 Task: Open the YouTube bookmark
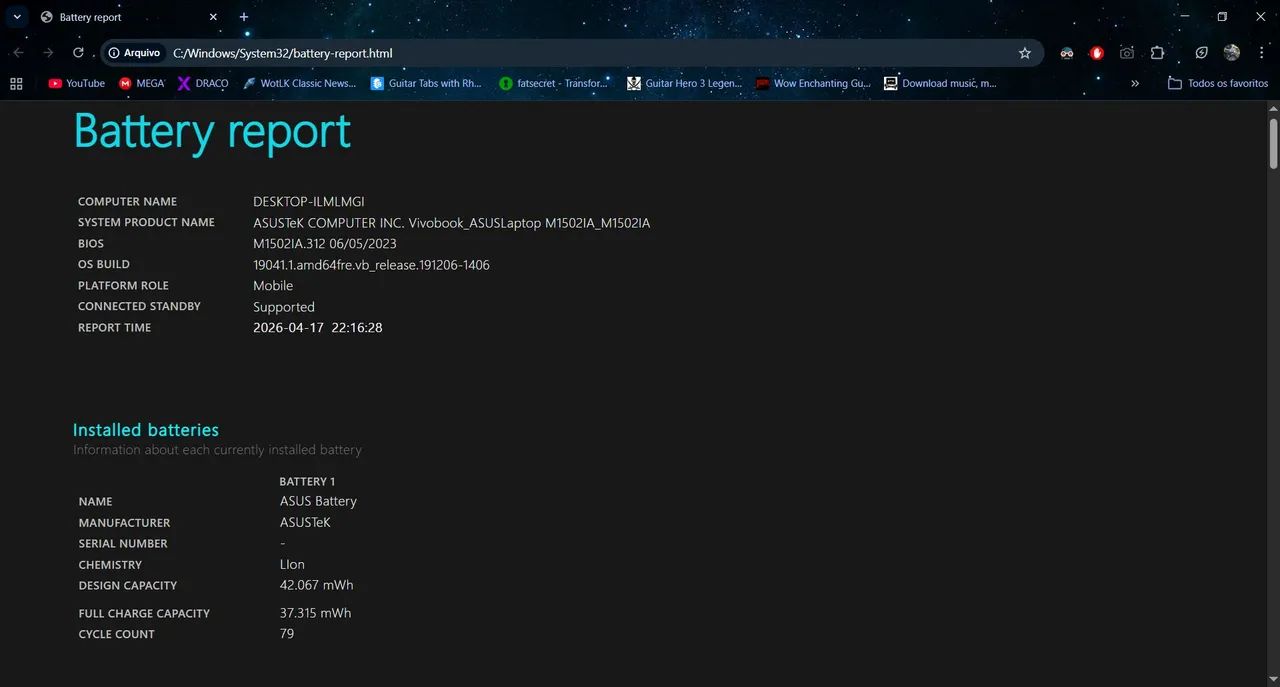(77, 84)
